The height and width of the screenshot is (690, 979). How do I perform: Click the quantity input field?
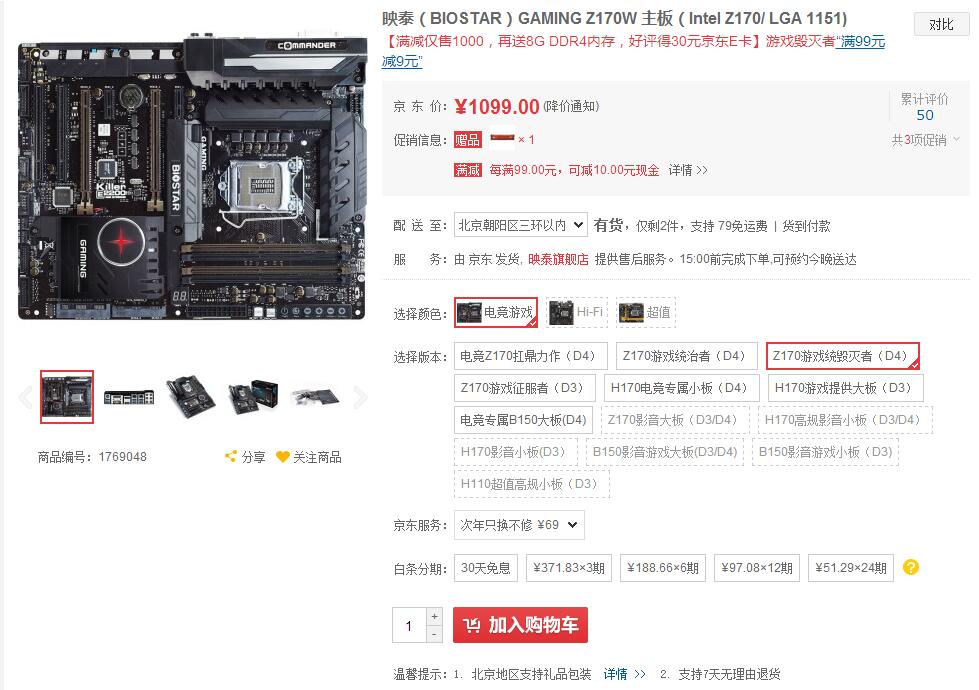point(410,625)
